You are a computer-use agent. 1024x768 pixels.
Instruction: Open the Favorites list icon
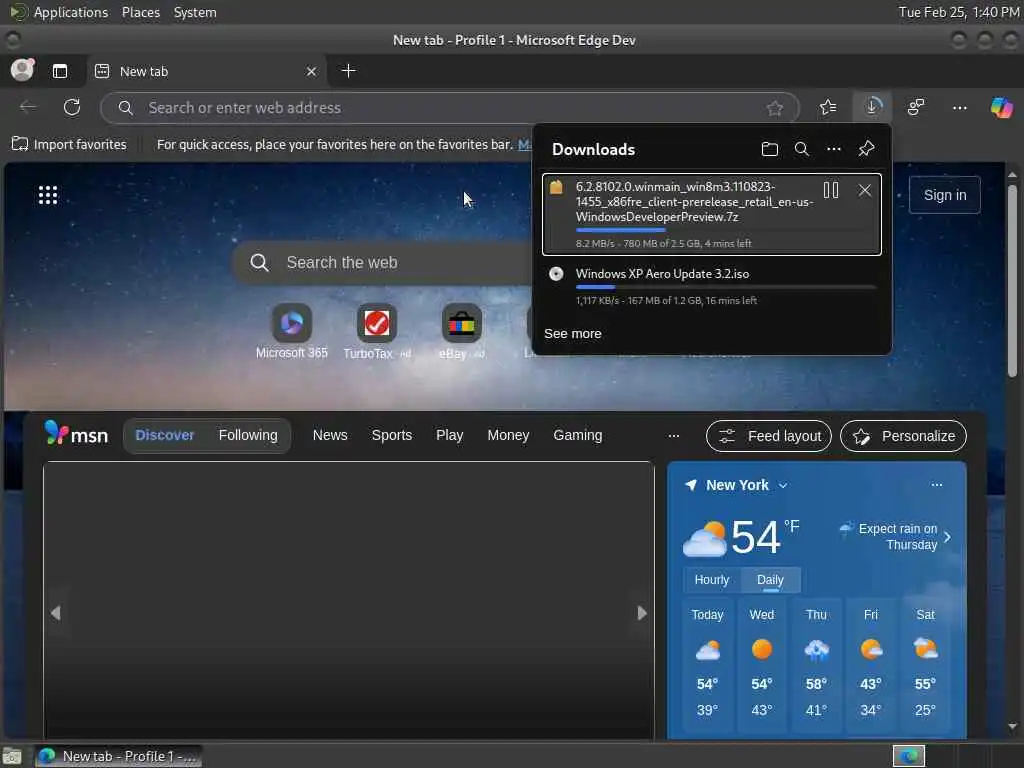tap(828, 107)
